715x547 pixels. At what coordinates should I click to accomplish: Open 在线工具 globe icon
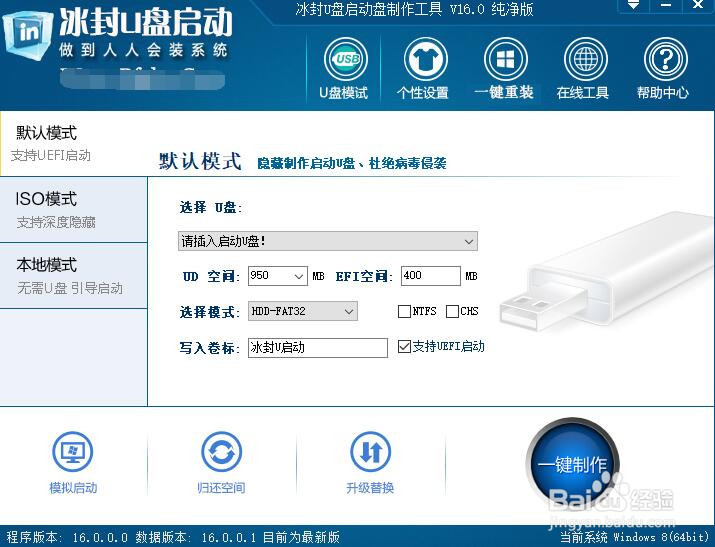[x=585, y=59]
